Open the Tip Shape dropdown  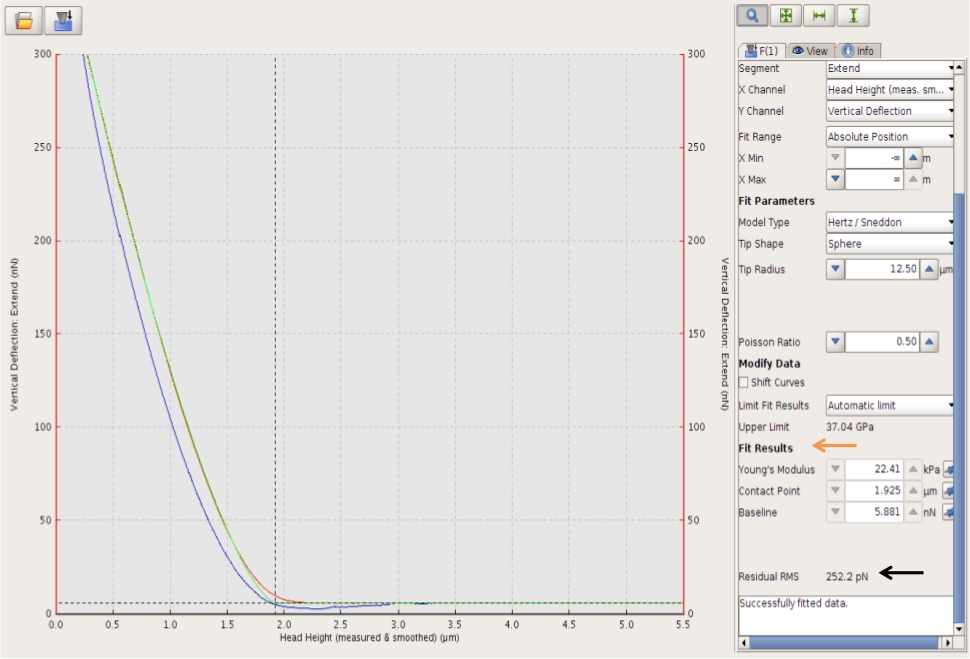pos(890,244)
